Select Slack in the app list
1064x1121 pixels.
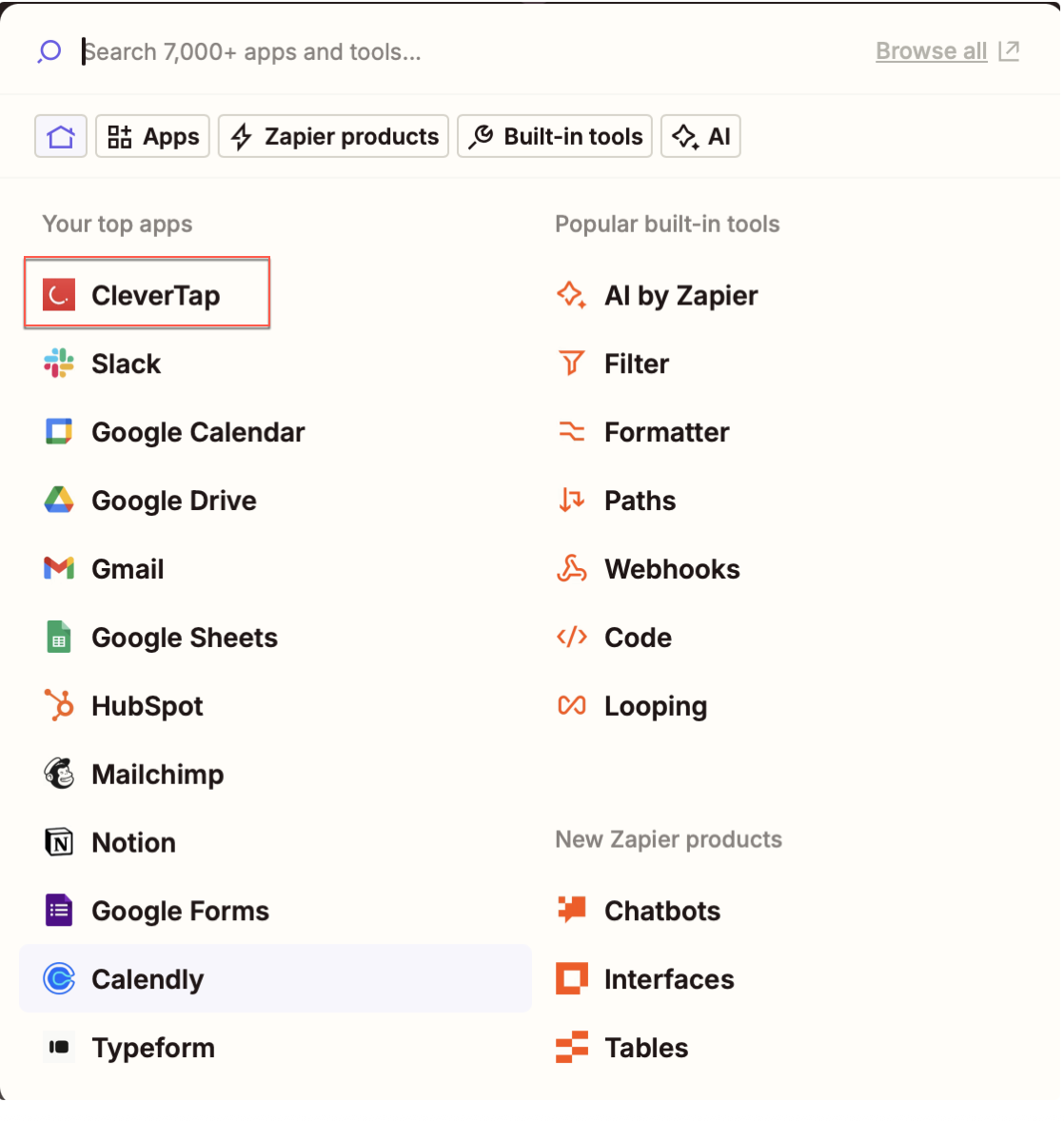coord(126,364)
